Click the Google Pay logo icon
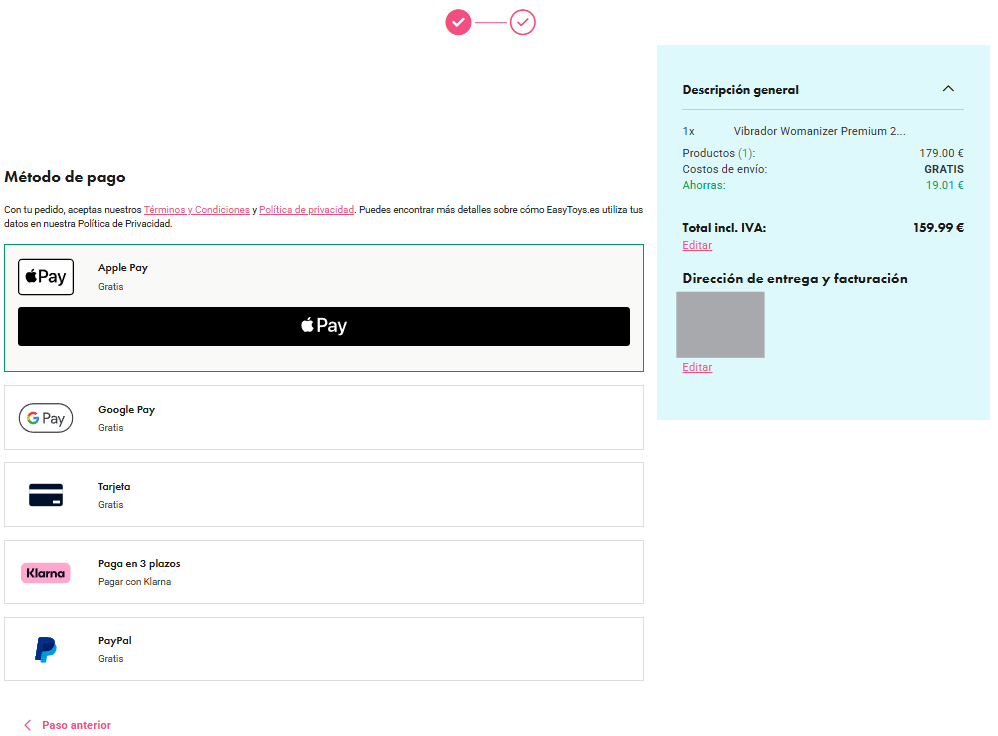This screenshot has height=736, width=998. 46,418
